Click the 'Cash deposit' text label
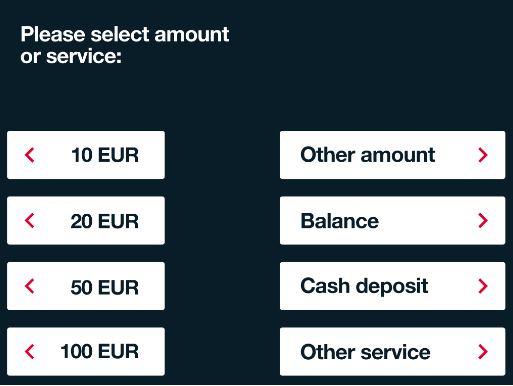The height and width of the screenshot is (386, 513). tap(364, 287)
